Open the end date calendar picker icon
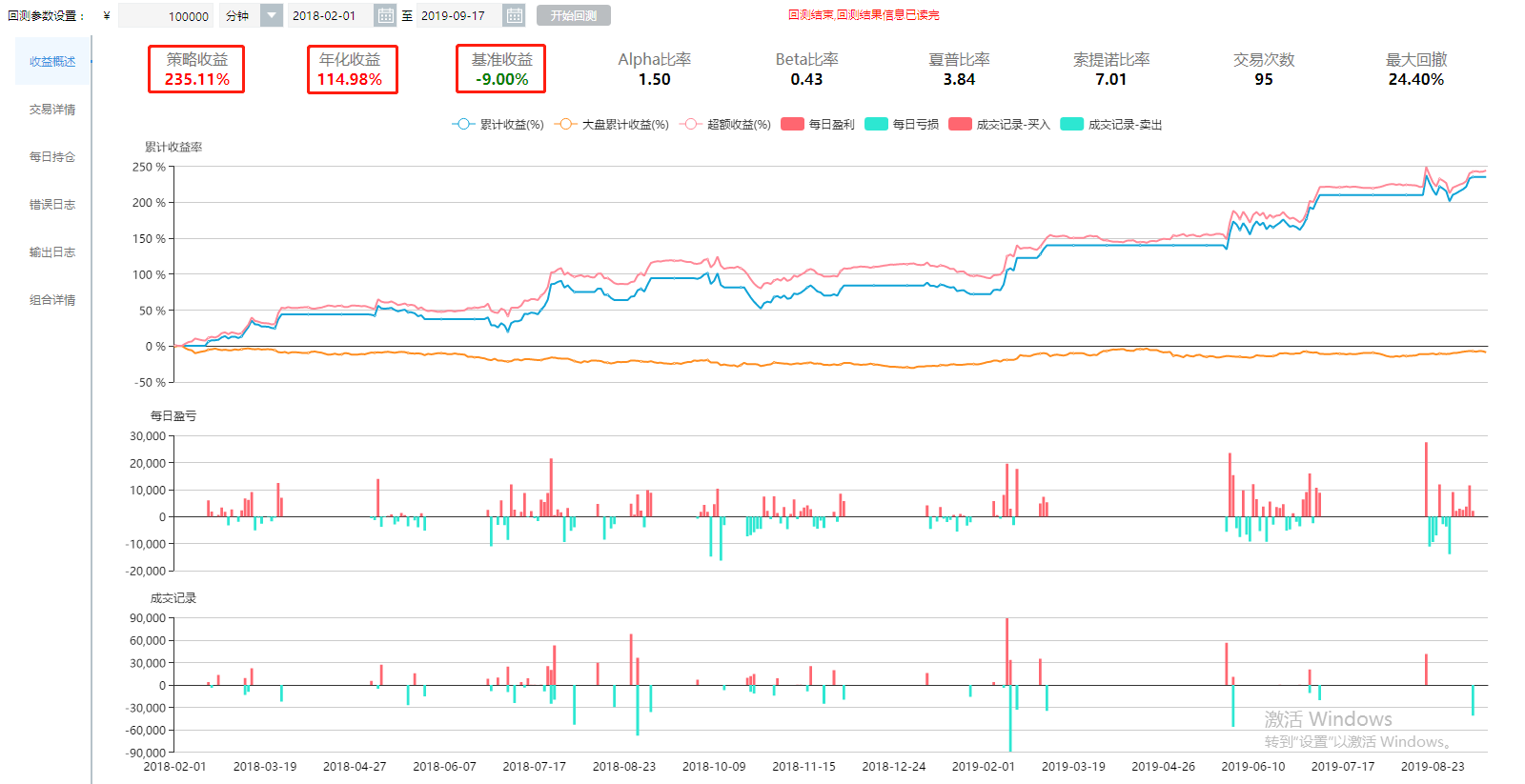This screenshot has width=1525, height=784. click(x=514, y=15)
